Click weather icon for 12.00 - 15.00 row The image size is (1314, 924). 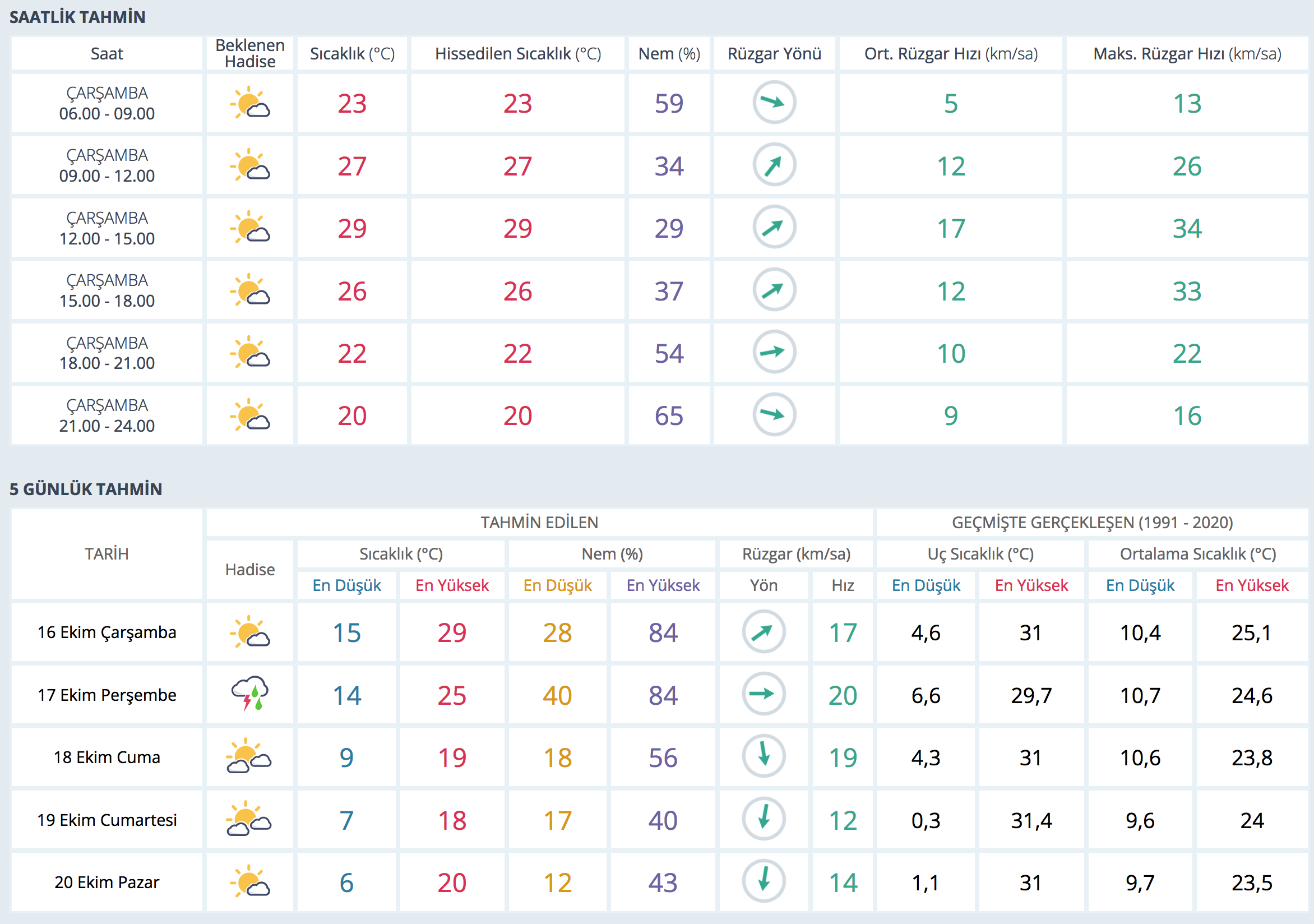[250, 228]
